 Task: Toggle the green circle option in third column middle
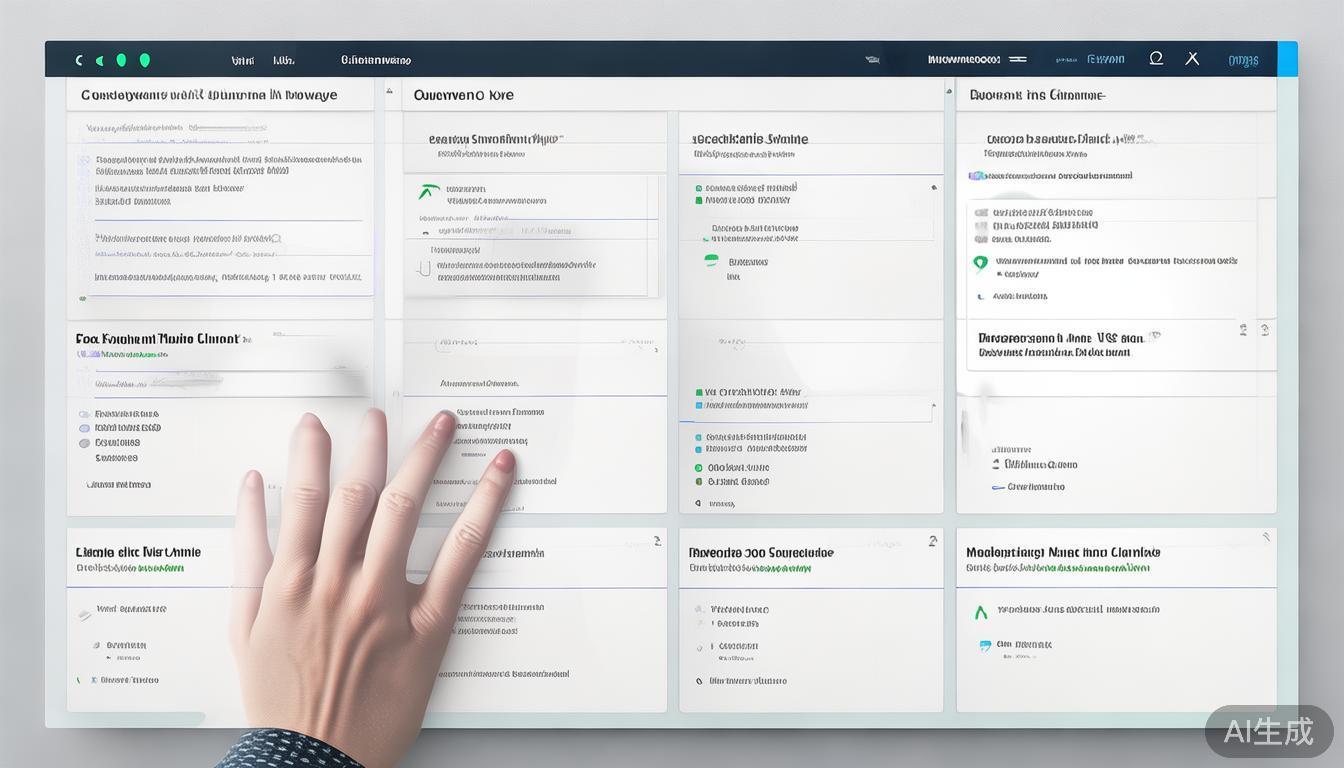tap(698, 467)
